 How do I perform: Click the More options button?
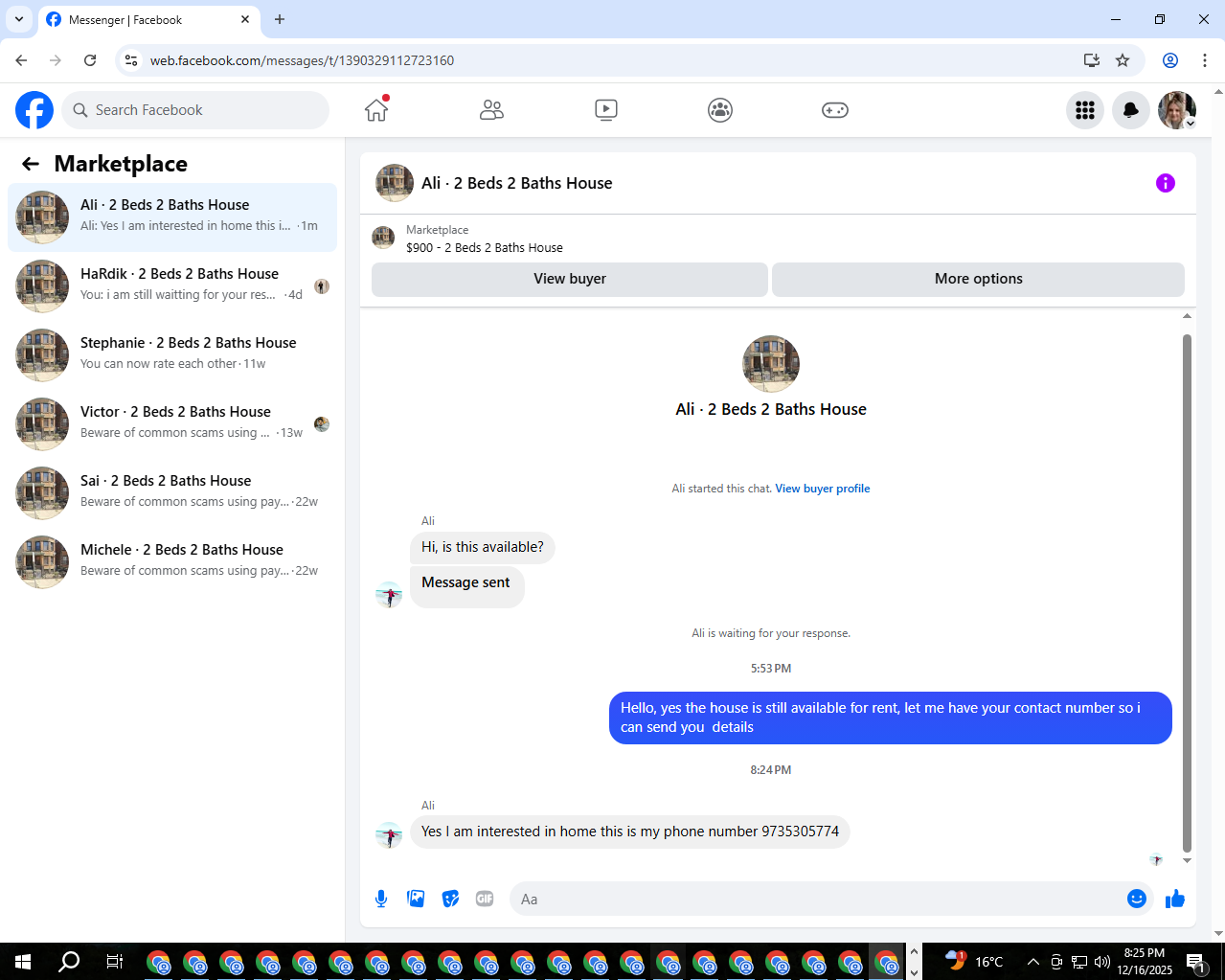click(x=978, y=279)
